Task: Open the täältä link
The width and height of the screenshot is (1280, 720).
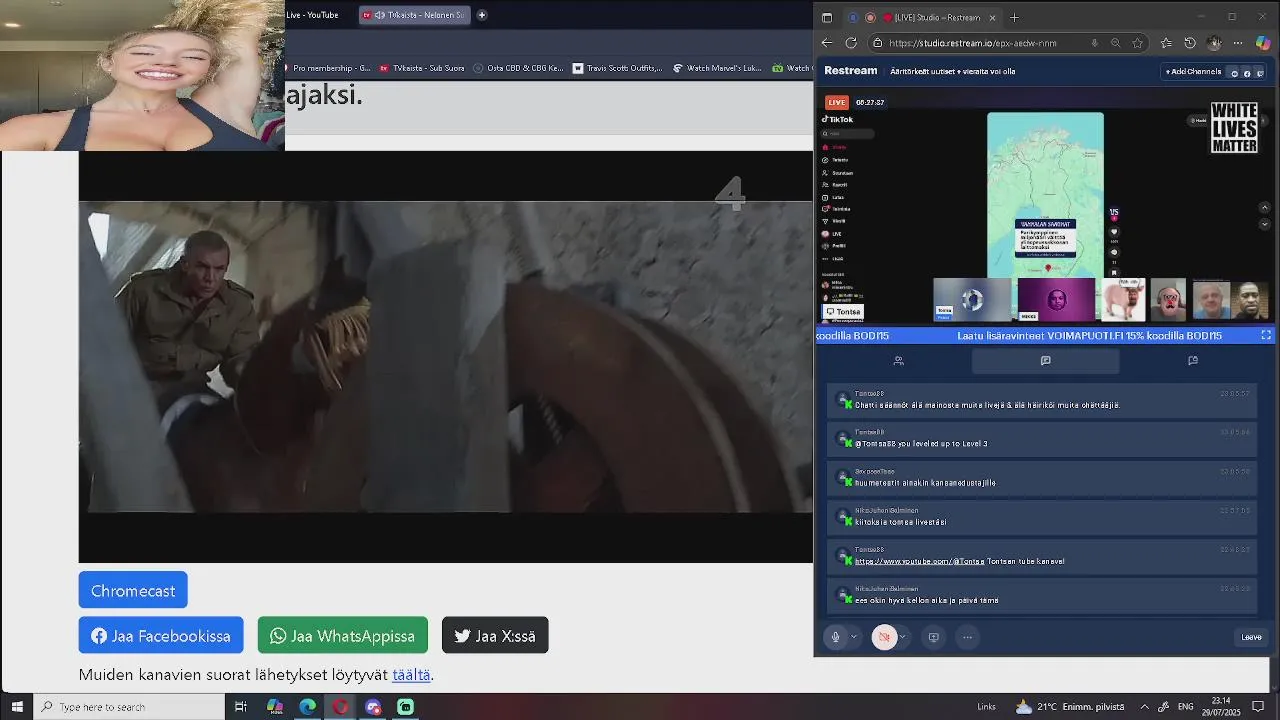Action: click(x=411, y=675)
